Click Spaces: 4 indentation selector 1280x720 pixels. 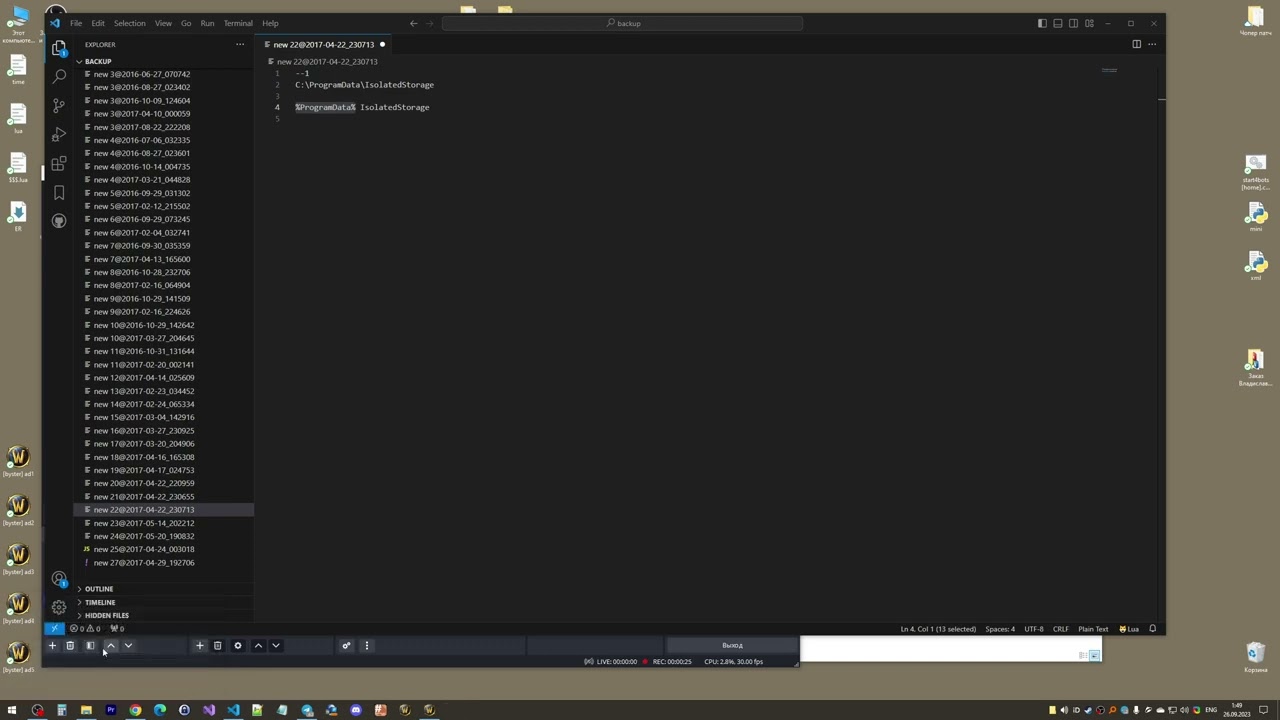coord(1000,629)
